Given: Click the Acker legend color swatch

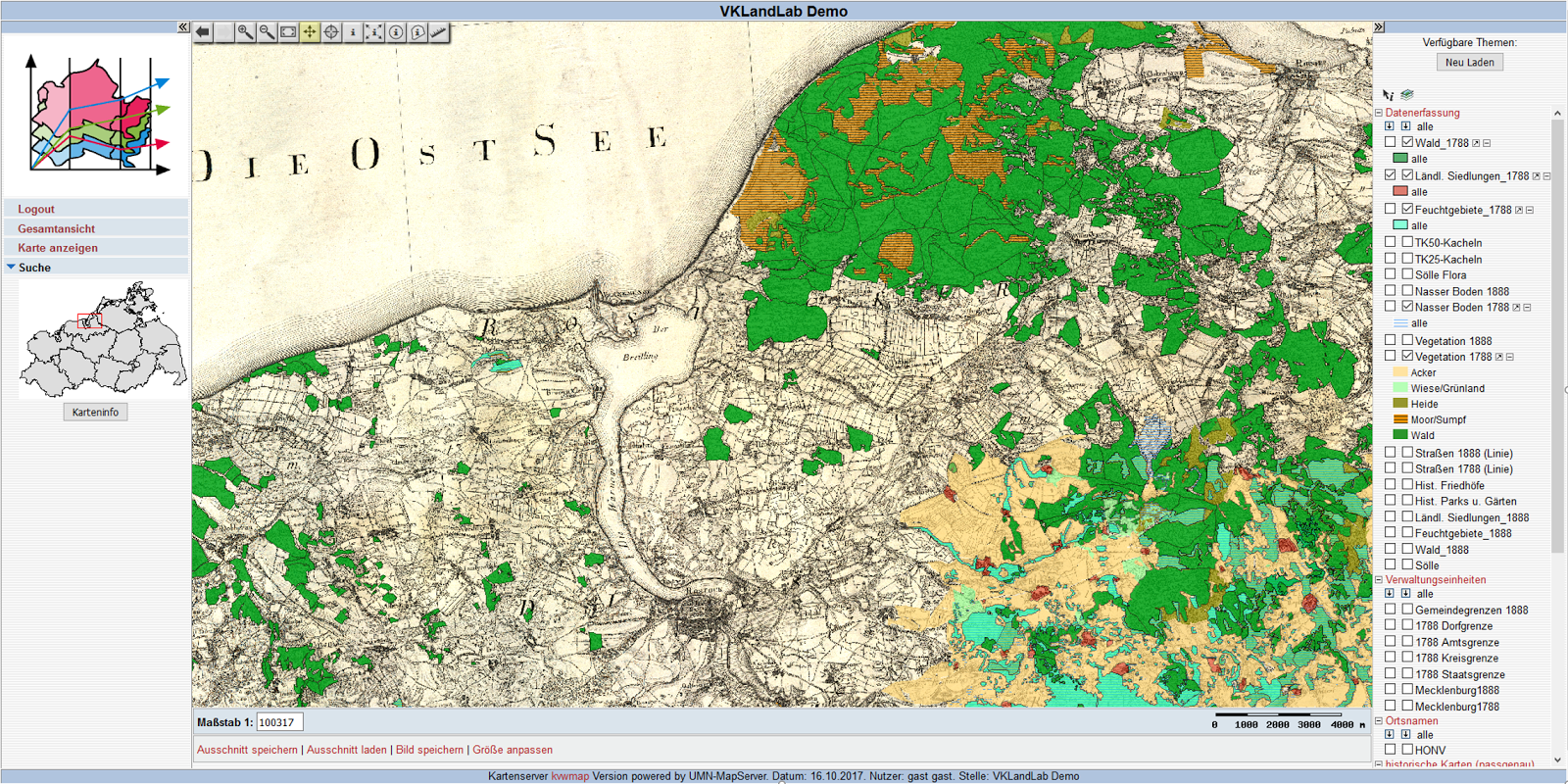Looking at the screenshot, I should pos(1400,372).
